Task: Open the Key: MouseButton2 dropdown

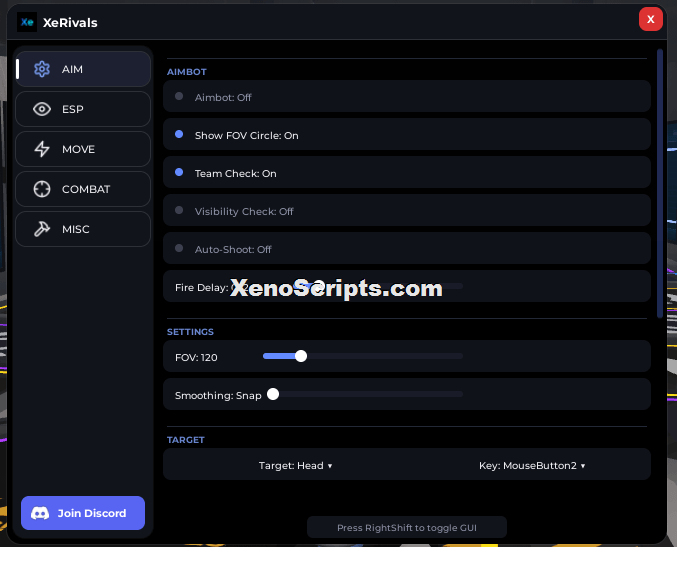Action: (532, 466)
